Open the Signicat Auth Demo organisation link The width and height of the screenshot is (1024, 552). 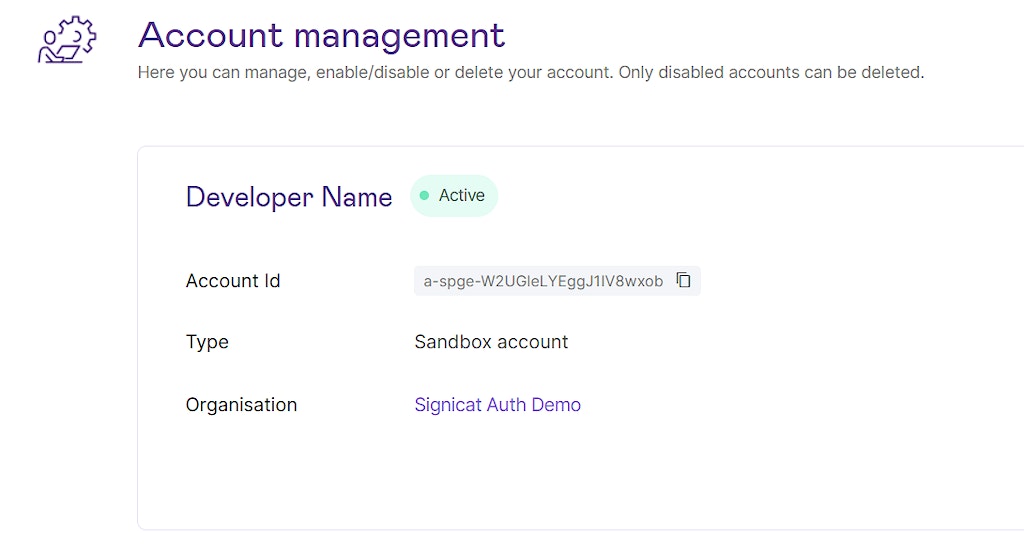coord(497,405)
